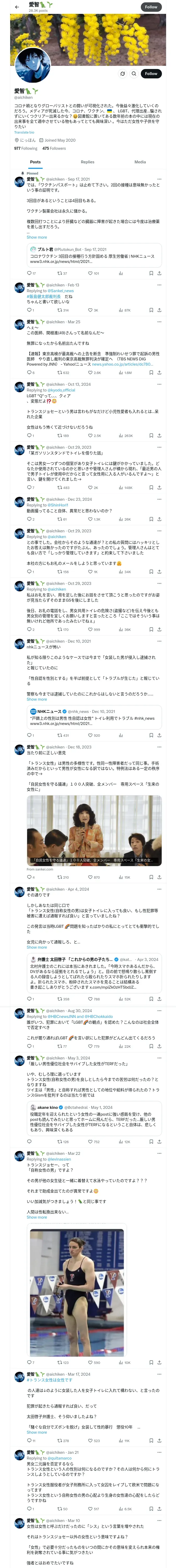The width and height of the screenshot is (176, 1568).
Task: Click Translate bio link
Action: click(24, 132)
